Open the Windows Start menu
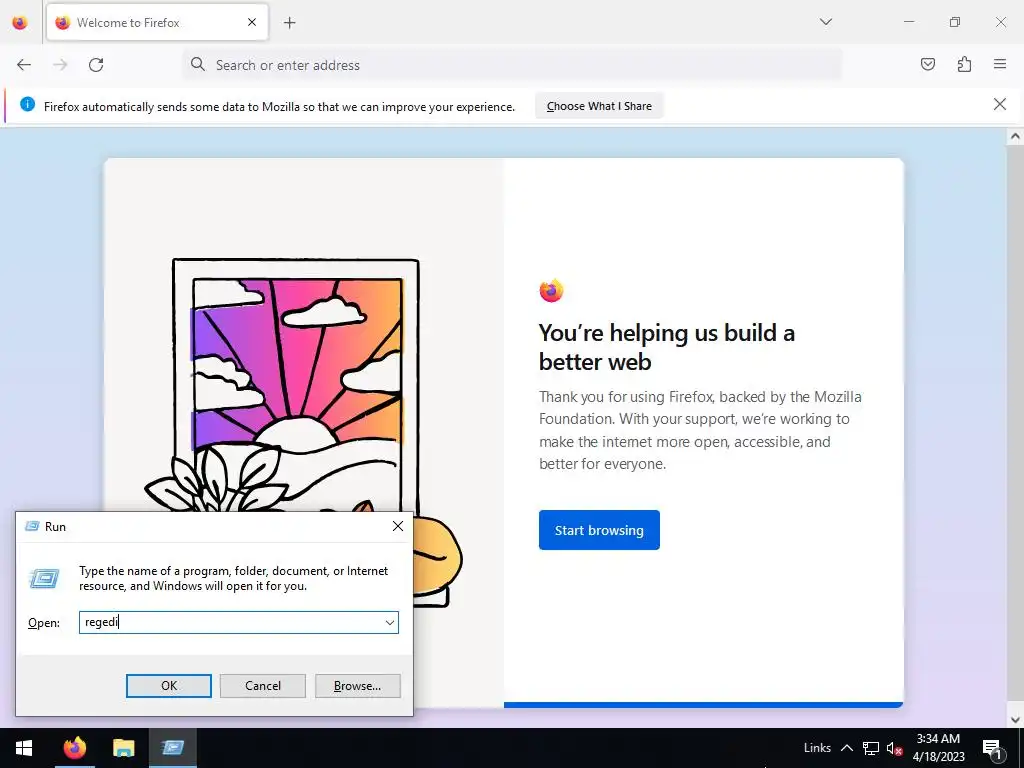The height and width of the screenshot is (768, 1024). click(x=24, y=748)
